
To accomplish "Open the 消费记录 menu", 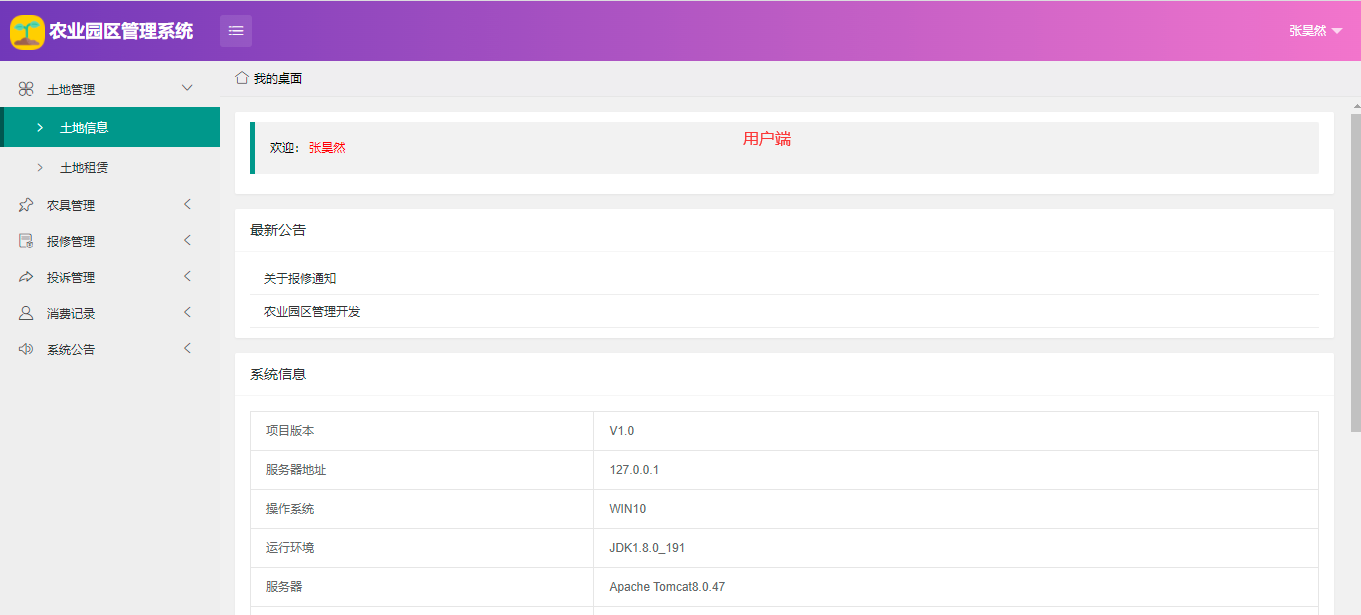I will click(x=110, y=313).
